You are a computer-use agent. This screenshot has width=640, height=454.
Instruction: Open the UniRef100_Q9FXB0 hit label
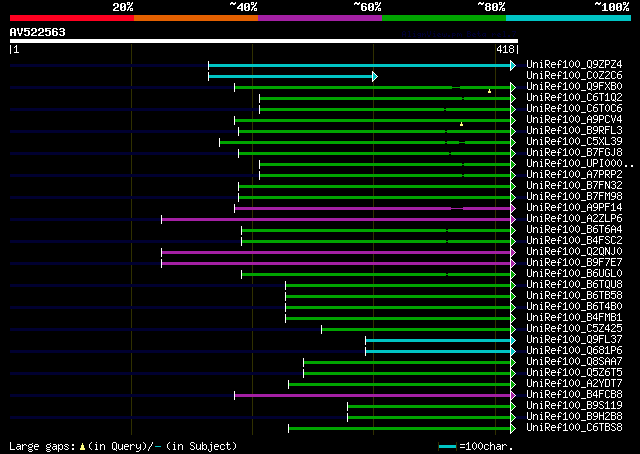click(x=574, y=87)
